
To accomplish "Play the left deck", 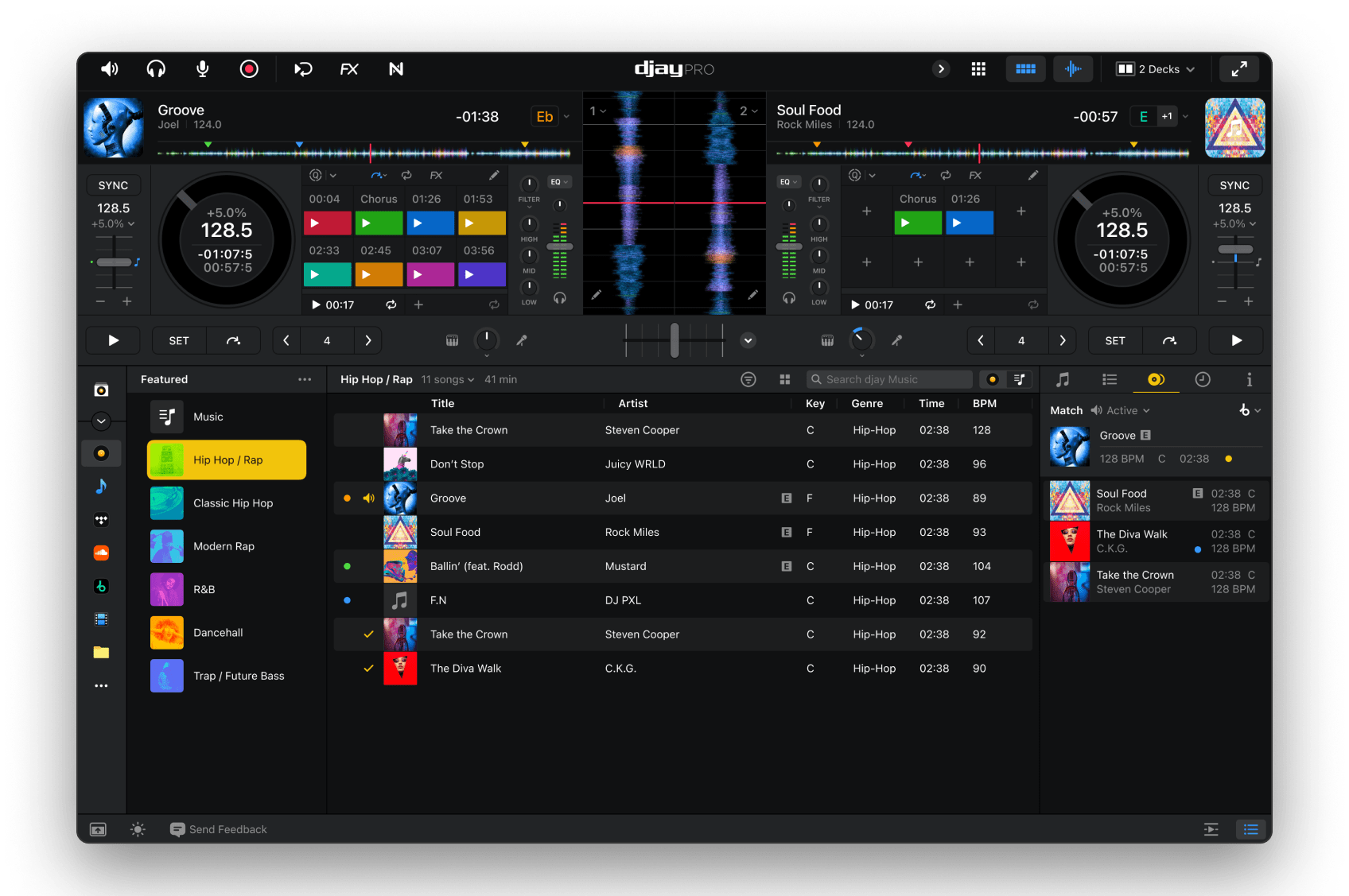I will tap(113, 340).
